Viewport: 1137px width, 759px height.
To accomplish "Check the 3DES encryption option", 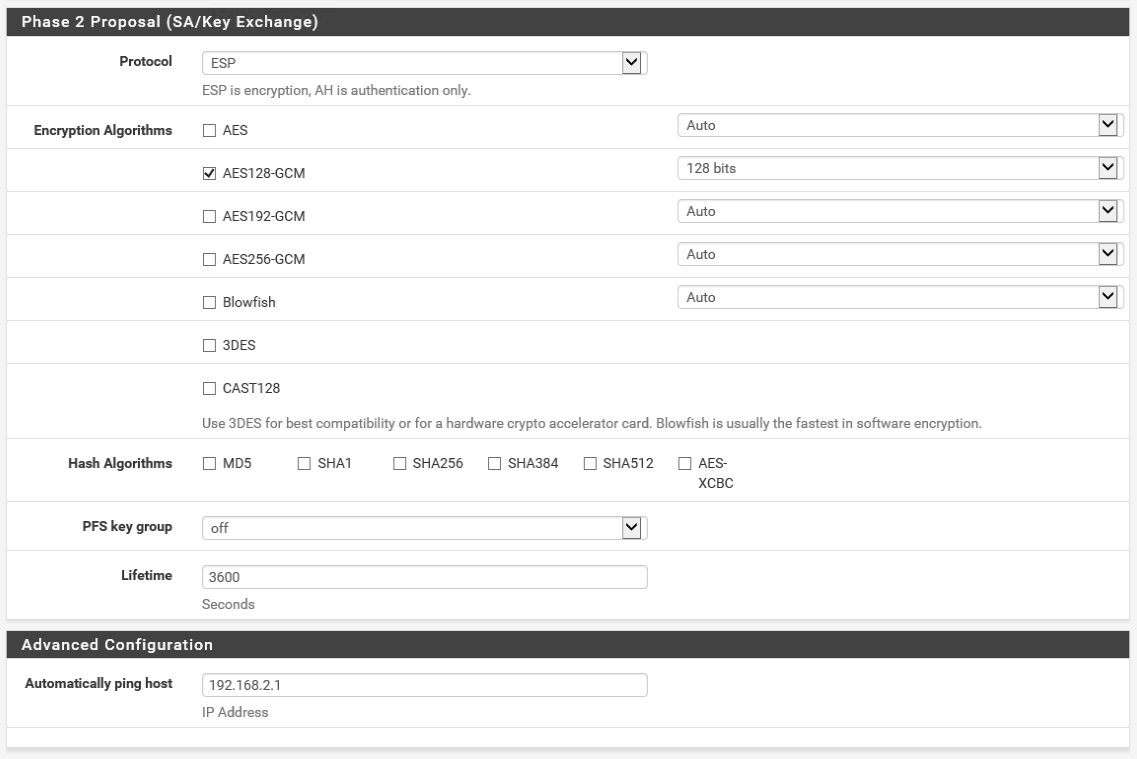I will coord(209,345).
